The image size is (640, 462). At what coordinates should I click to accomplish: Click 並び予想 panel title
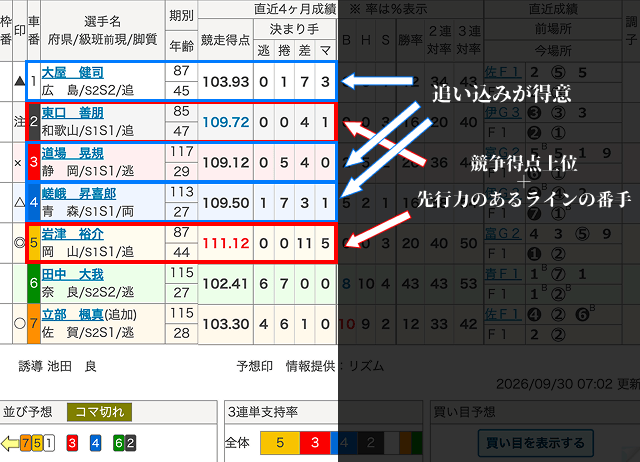(x=27, y=412)
